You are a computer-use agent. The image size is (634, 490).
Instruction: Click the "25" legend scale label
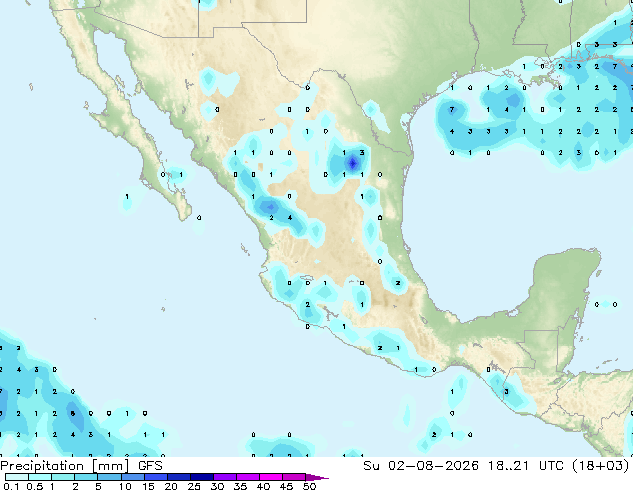pos(194,486)
